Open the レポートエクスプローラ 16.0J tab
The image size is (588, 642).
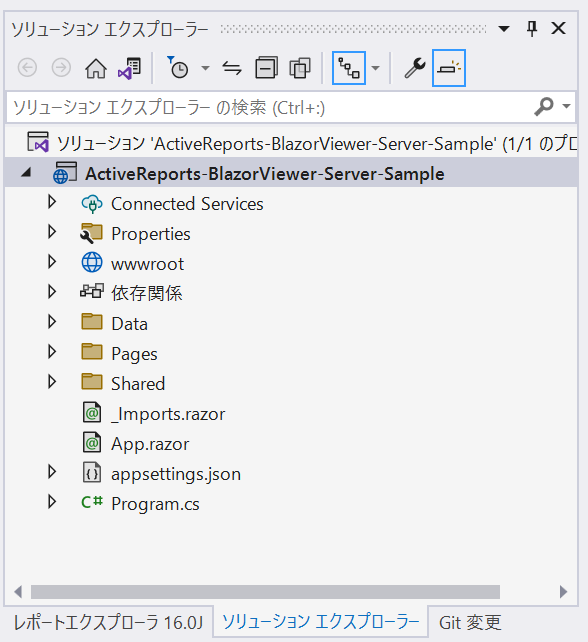click(108, 623)
